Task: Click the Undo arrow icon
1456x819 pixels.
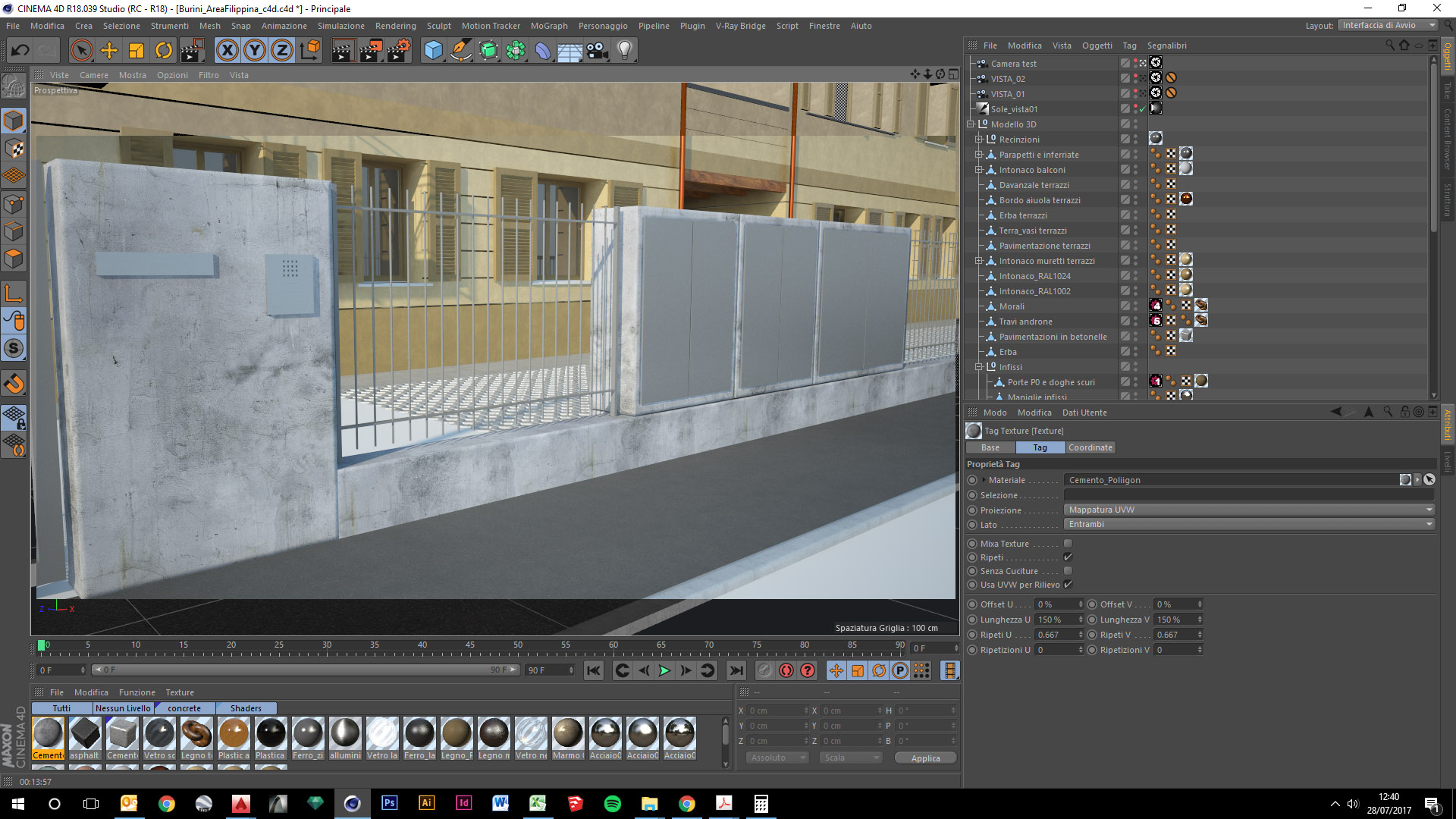Action: [20, 51]
